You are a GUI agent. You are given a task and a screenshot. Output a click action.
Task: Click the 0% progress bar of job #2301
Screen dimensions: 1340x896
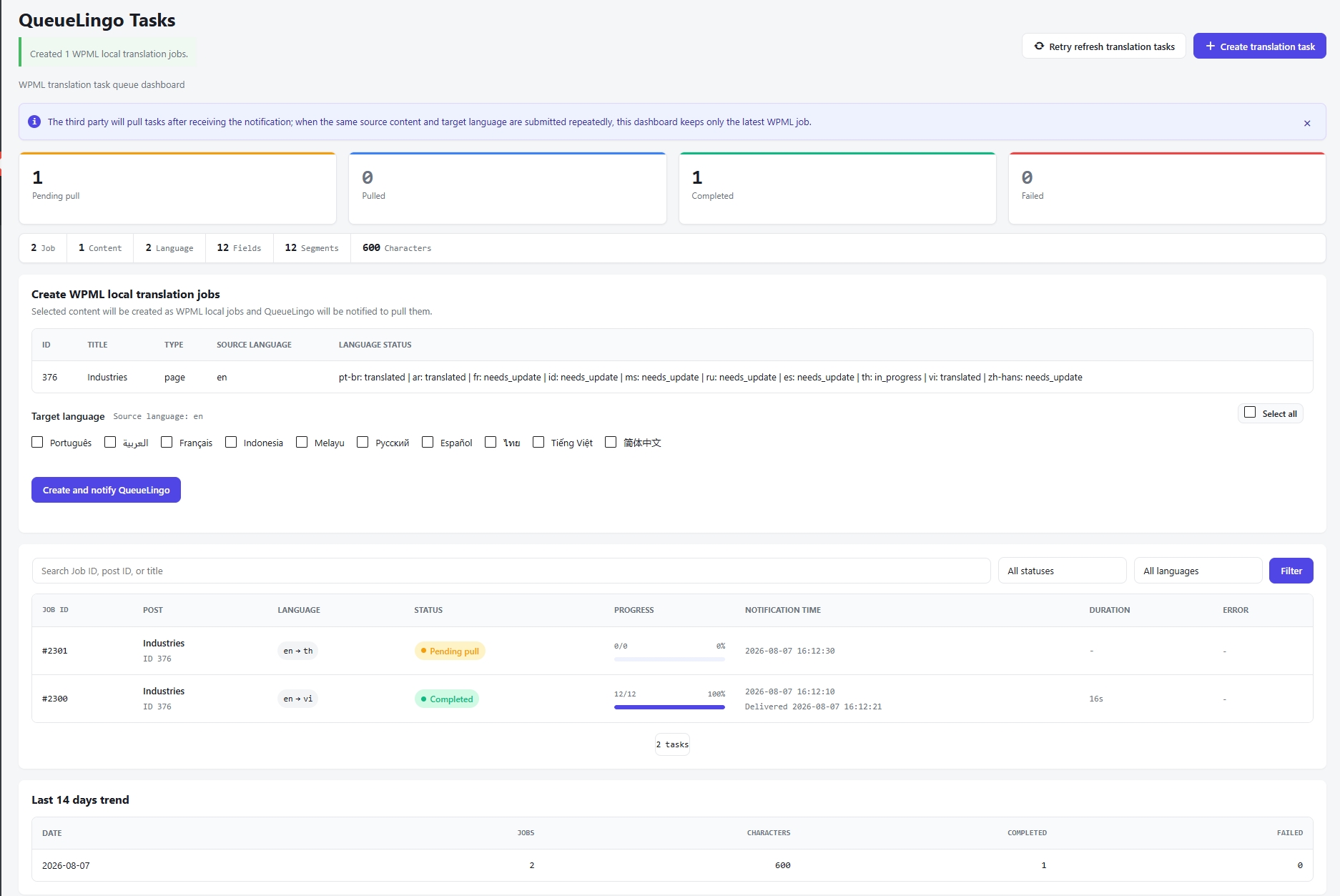pyautogui.click(x=669, y=659)
